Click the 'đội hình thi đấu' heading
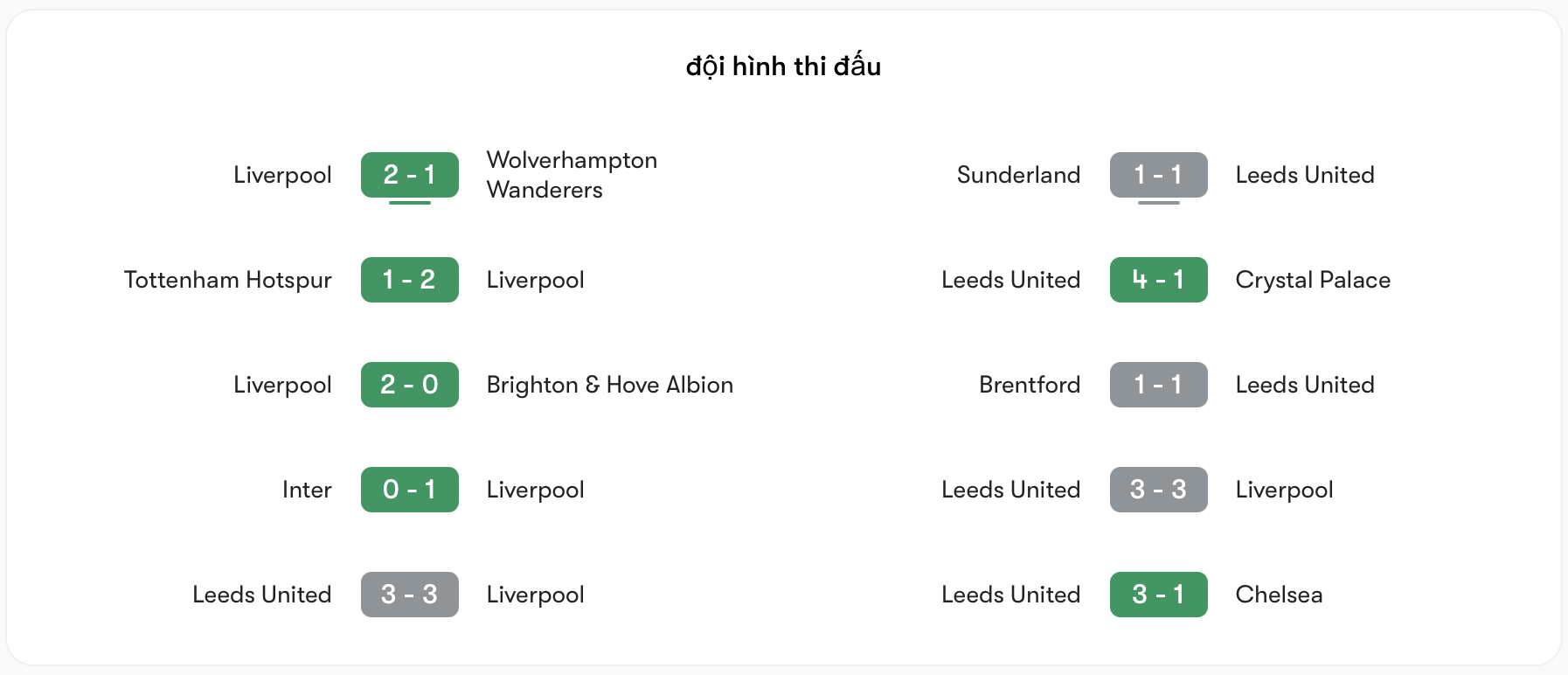The width and height of the screenshot is (1568, 675). coord(783,66)
